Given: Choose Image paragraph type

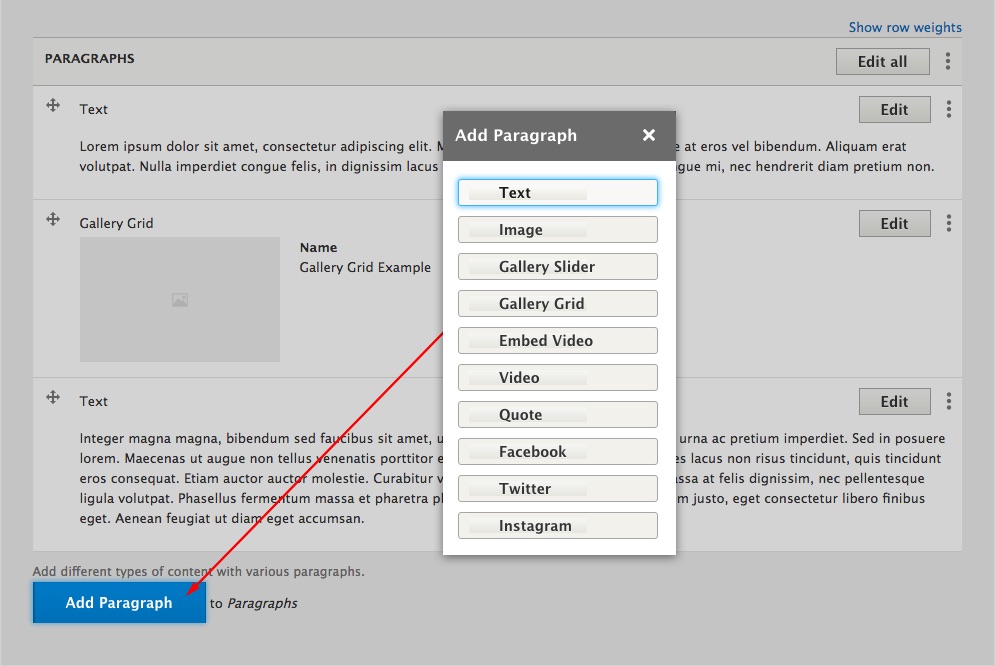Looking at the screenshot, I should coord(558,230).
